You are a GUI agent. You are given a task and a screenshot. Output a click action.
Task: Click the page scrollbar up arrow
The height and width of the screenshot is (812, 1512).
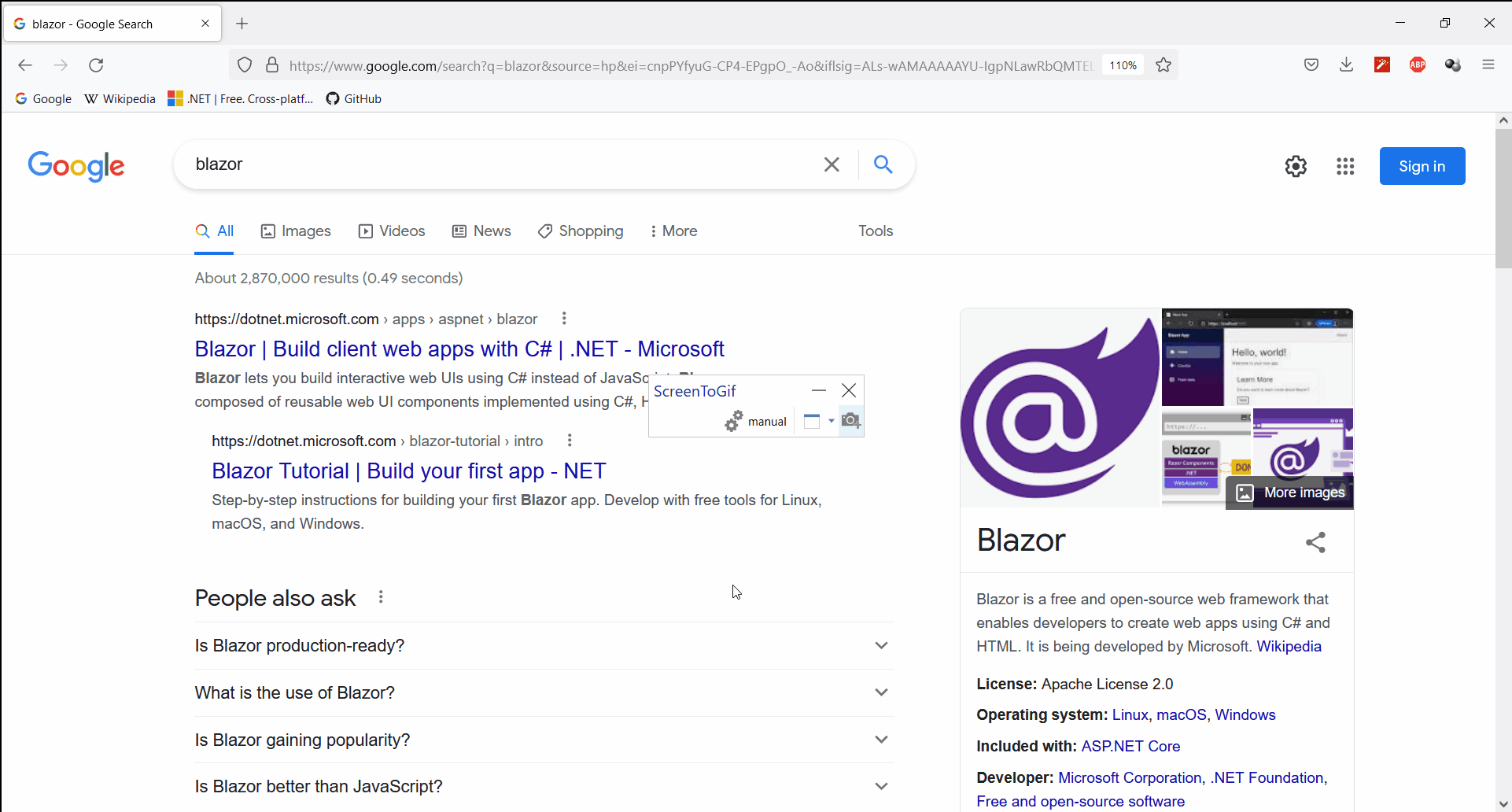click(1503, 120)
